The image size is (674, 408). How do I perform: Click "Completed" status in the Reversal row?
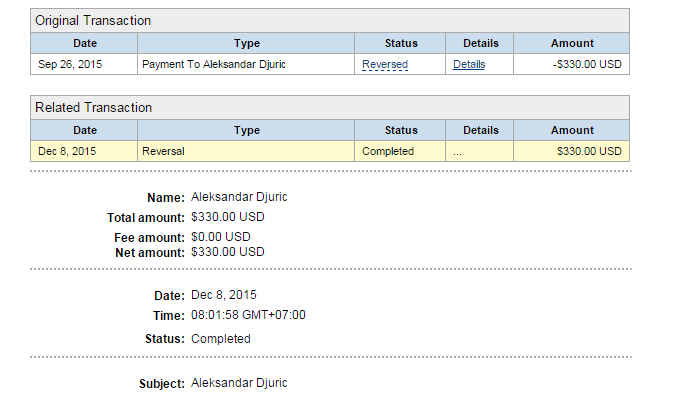388,151
